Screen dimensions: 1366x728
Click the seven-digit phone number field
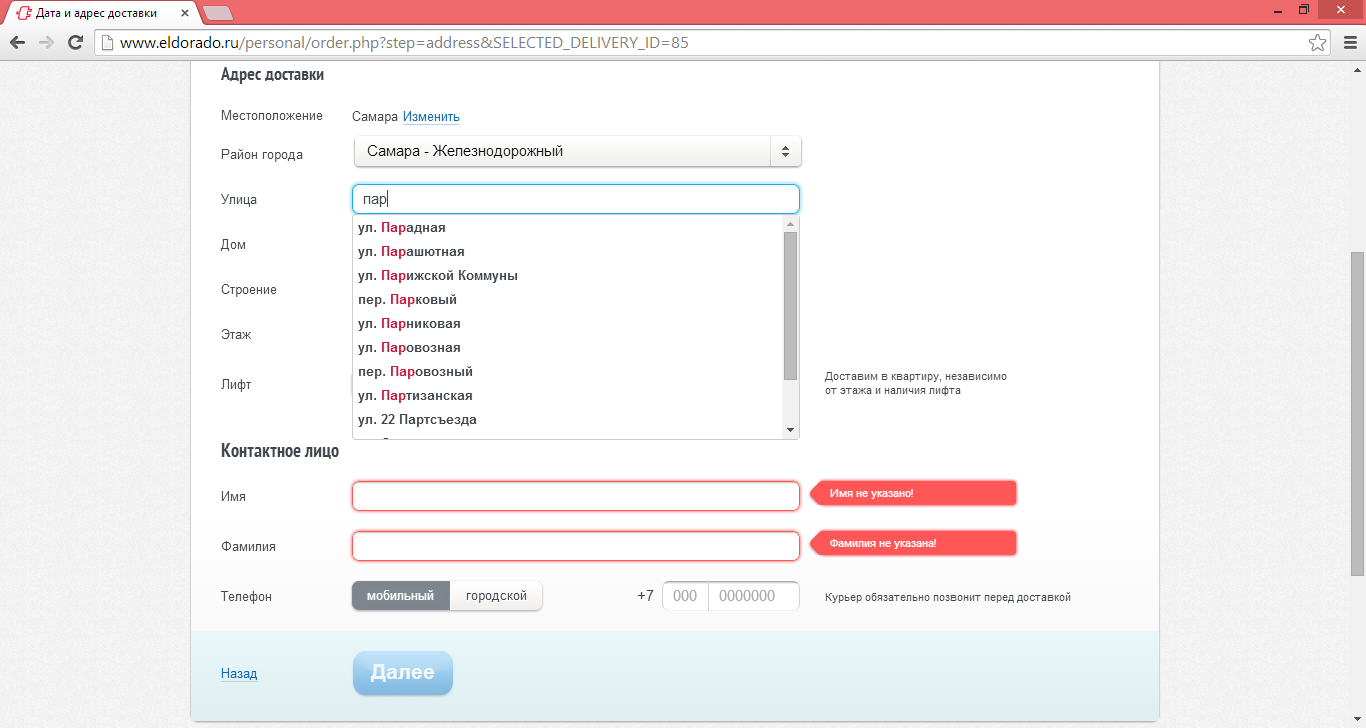(x=754, y=596)
